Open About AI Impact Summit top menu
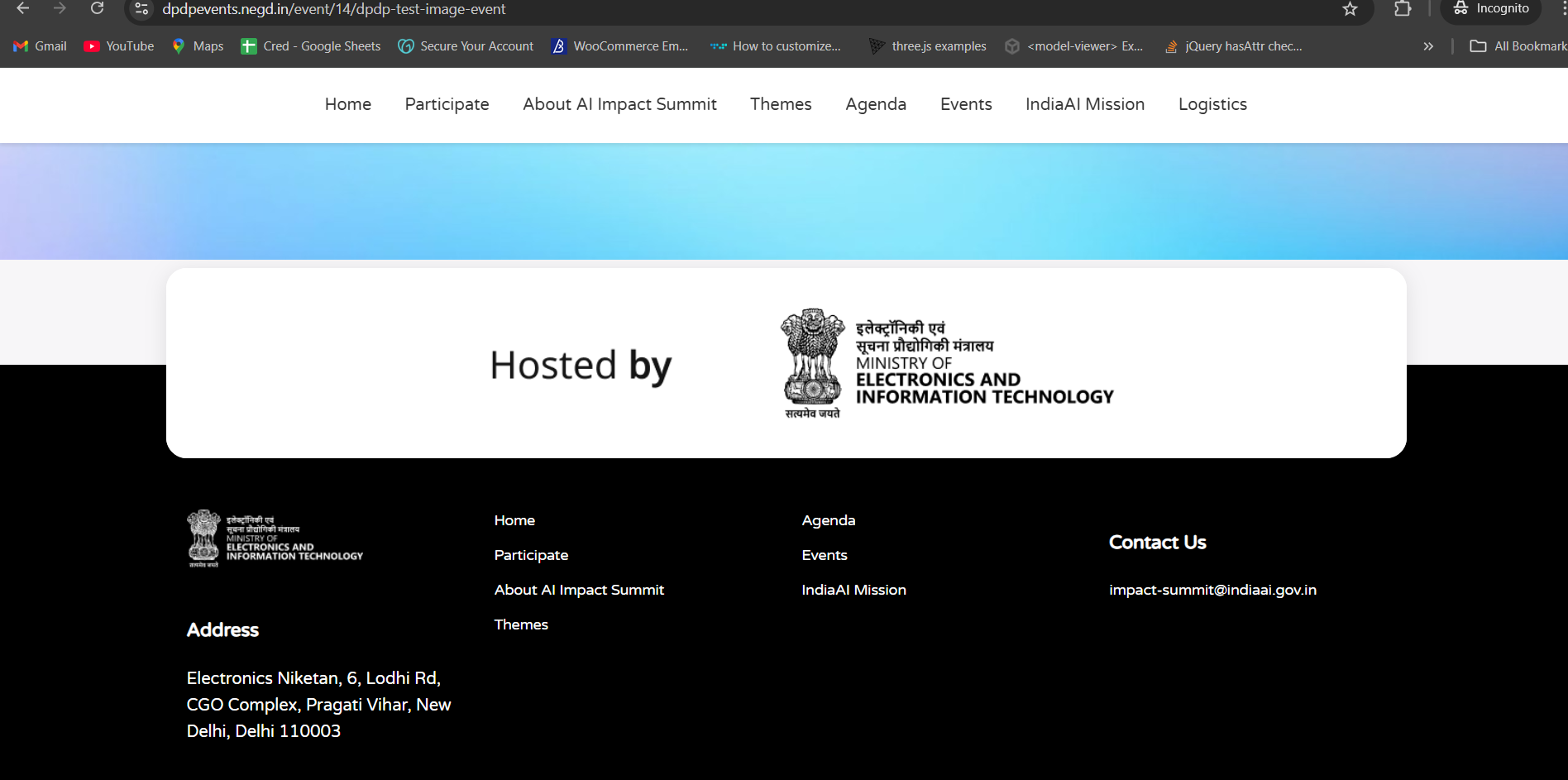Screen dimensions: 1568x780 [619, 104]
